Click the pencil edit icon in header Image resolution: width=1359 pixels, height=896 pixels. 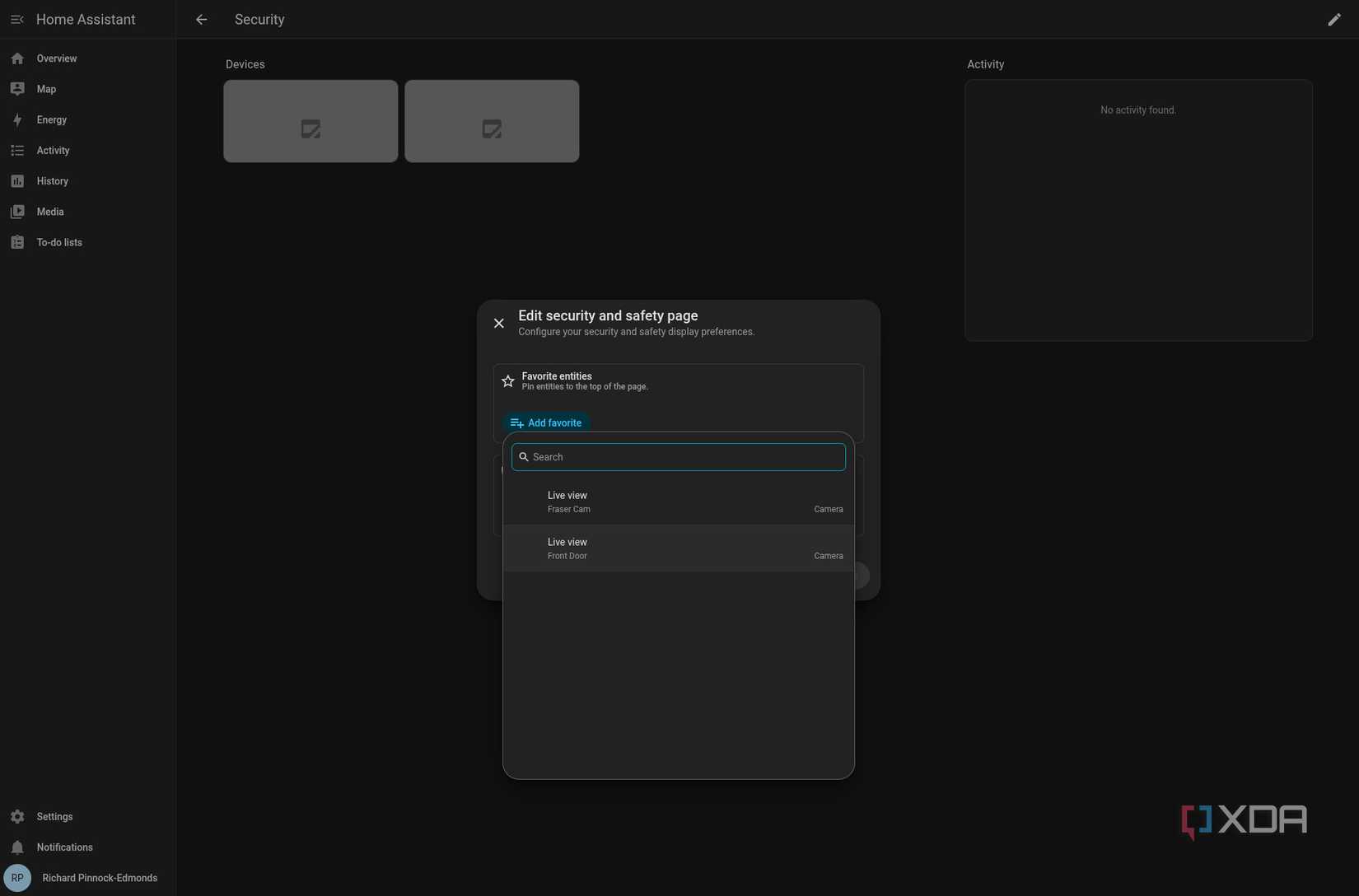(1334, 20)
